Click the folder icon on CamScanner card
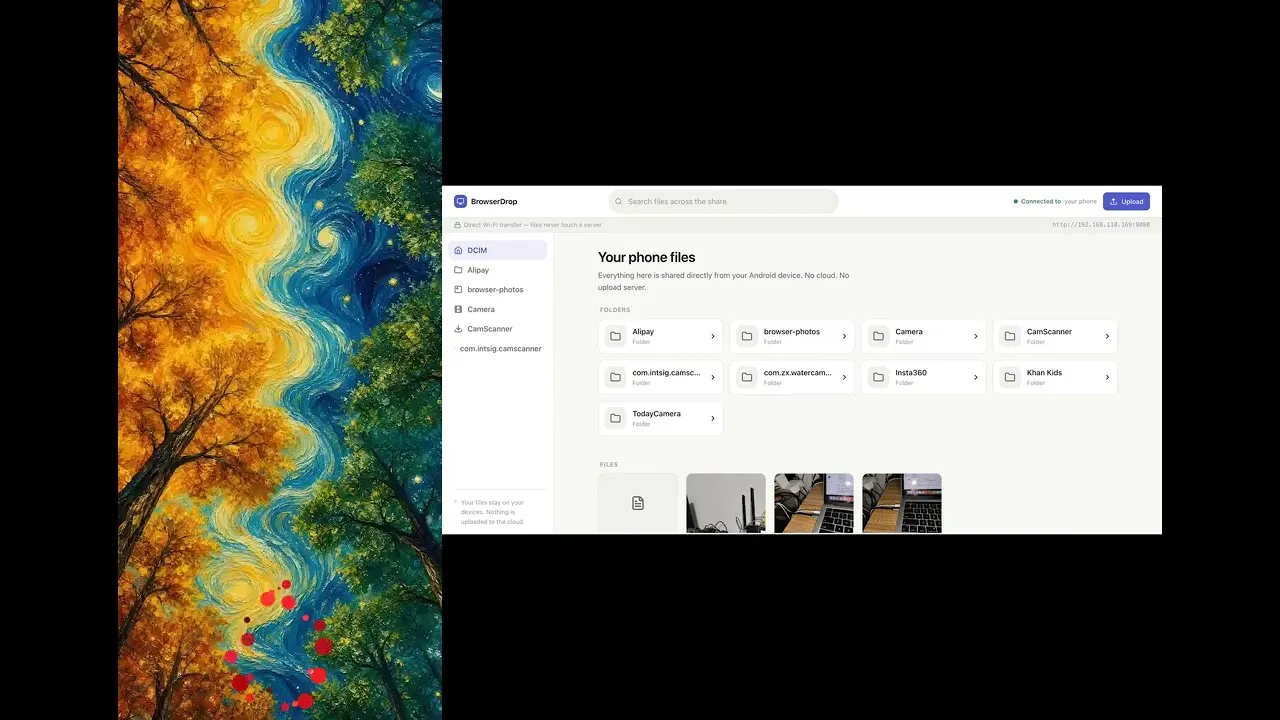The image size is (1280, 720). click(x=1010, y=336)
